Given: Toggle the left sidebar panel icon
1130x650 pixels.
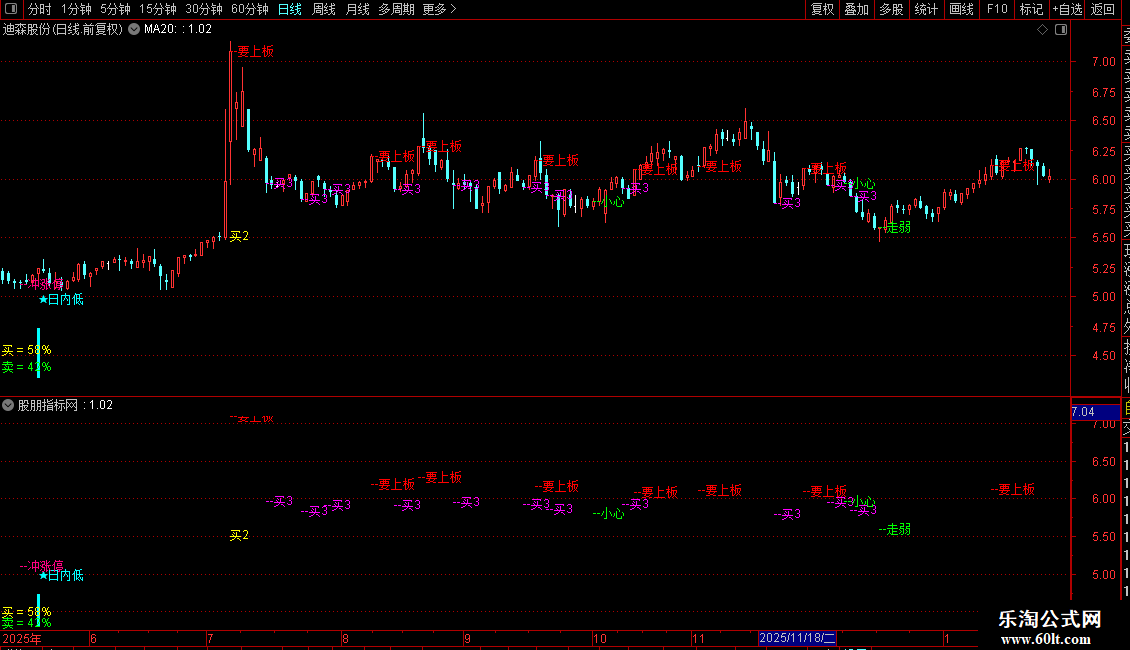Looking at the screenshot, I should (8, 9).
